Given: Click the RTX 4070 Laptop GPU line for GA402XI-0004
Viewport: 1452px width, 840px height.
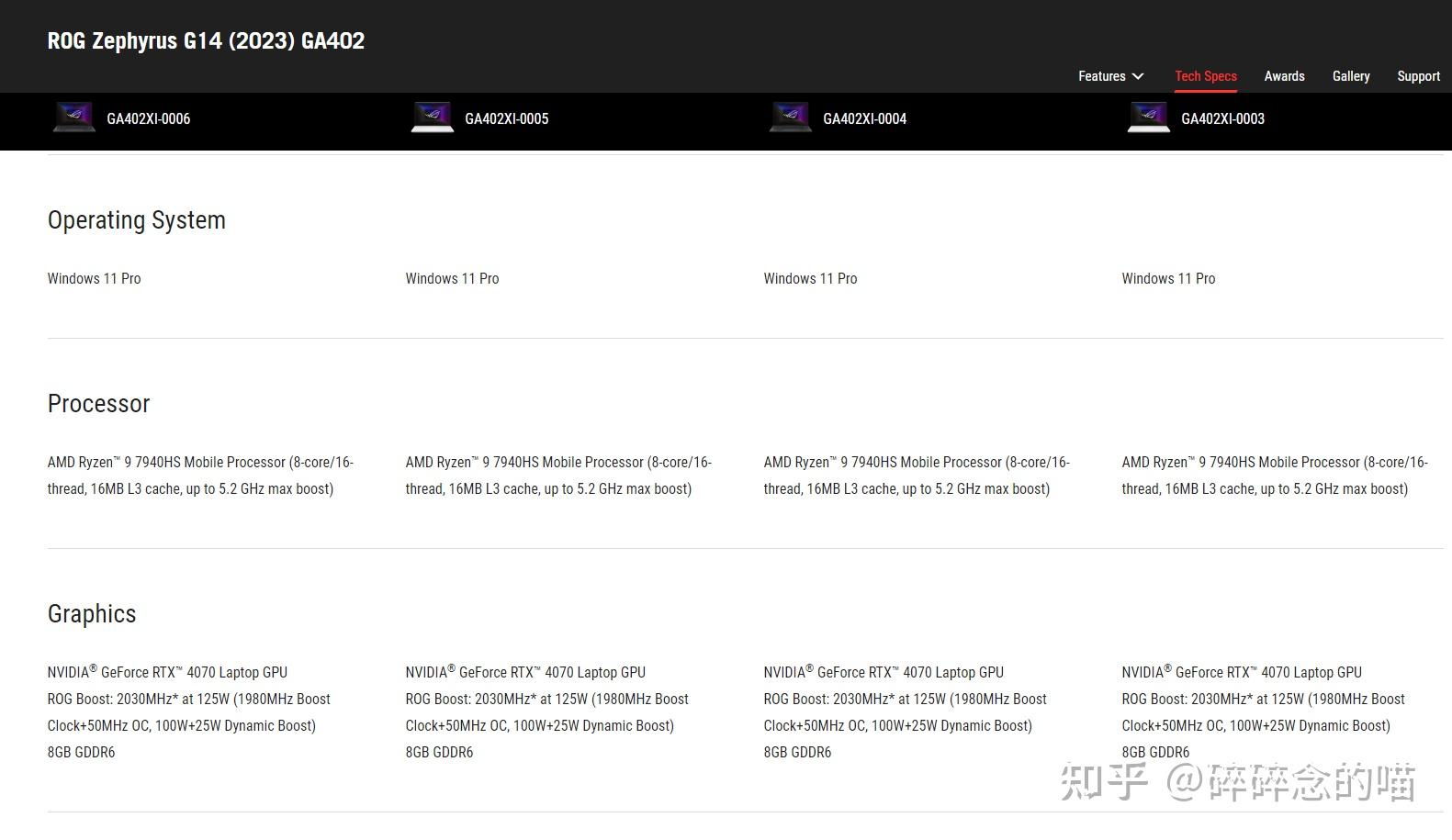Looking at the screenshot, I should 884,672.
